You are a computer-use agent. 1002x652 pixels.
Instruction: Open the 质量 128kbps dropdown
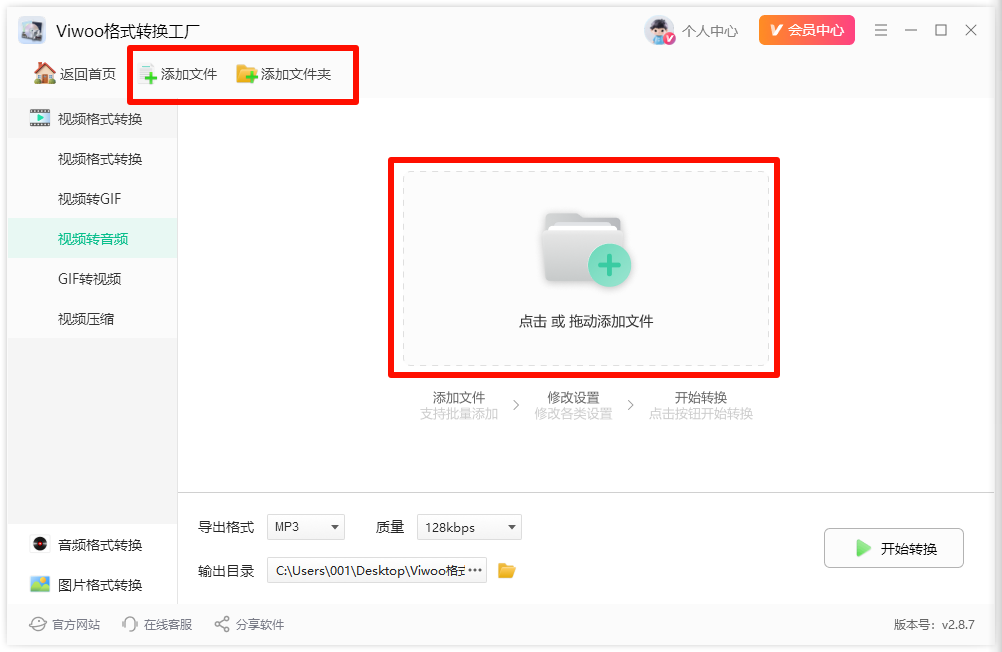(469, 527)
